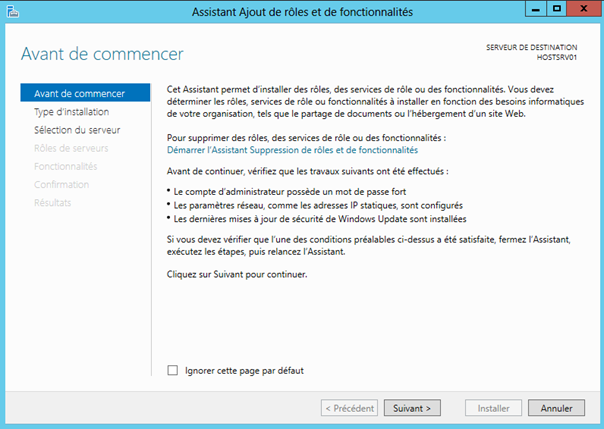Select the 'Fonctionnalités' sidebar step
This screenshot has width=604, height=429.
(x=65, y=166)
